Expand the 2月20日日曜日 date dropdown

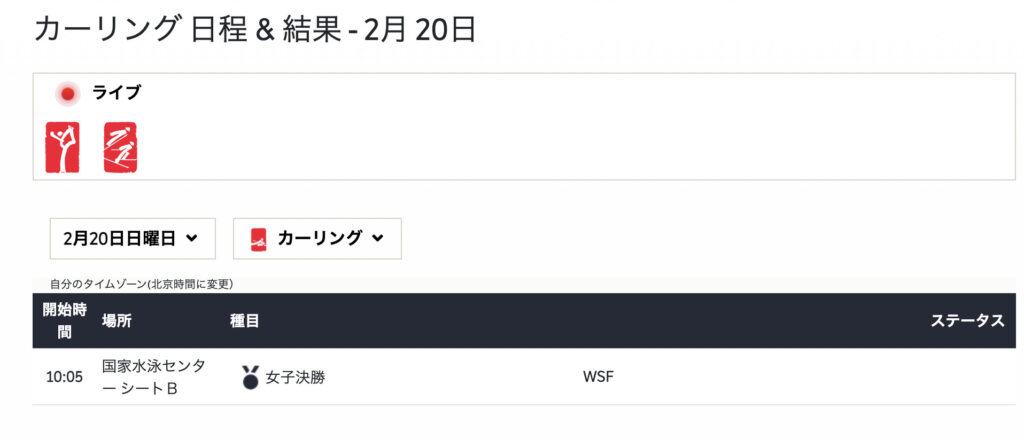133,239
